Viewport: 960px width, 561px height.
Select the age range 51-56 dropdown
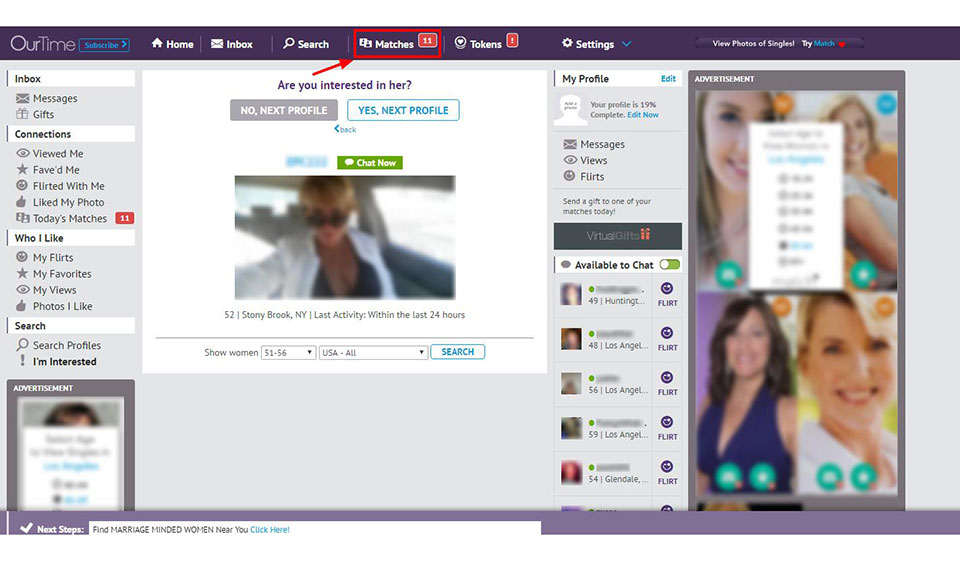coord(288,353)
